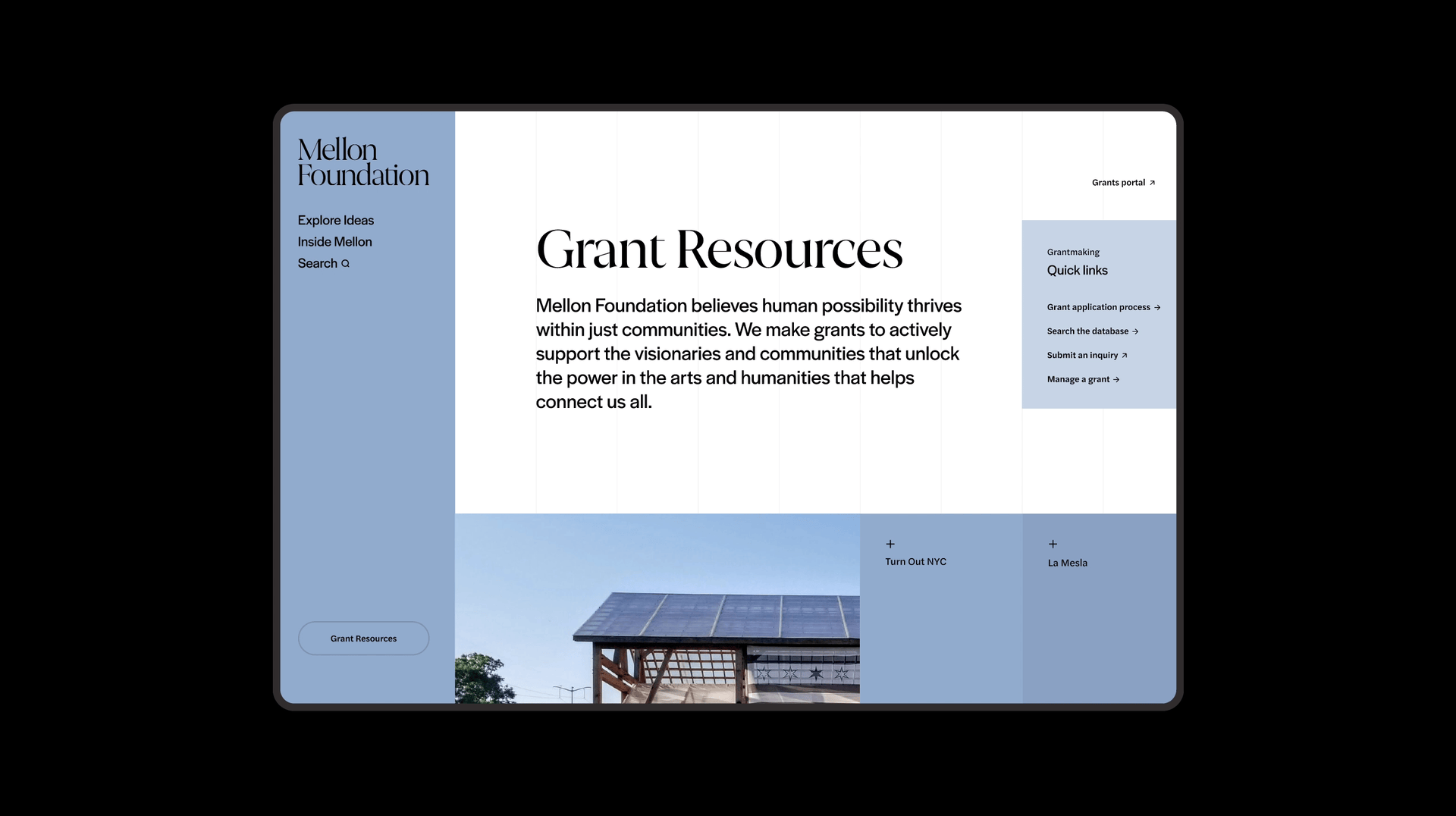Viewport: 1456px width, 816px height.
Task: Click external arrow beside Submit an inquiry
Action: (x=1124, y=356)
